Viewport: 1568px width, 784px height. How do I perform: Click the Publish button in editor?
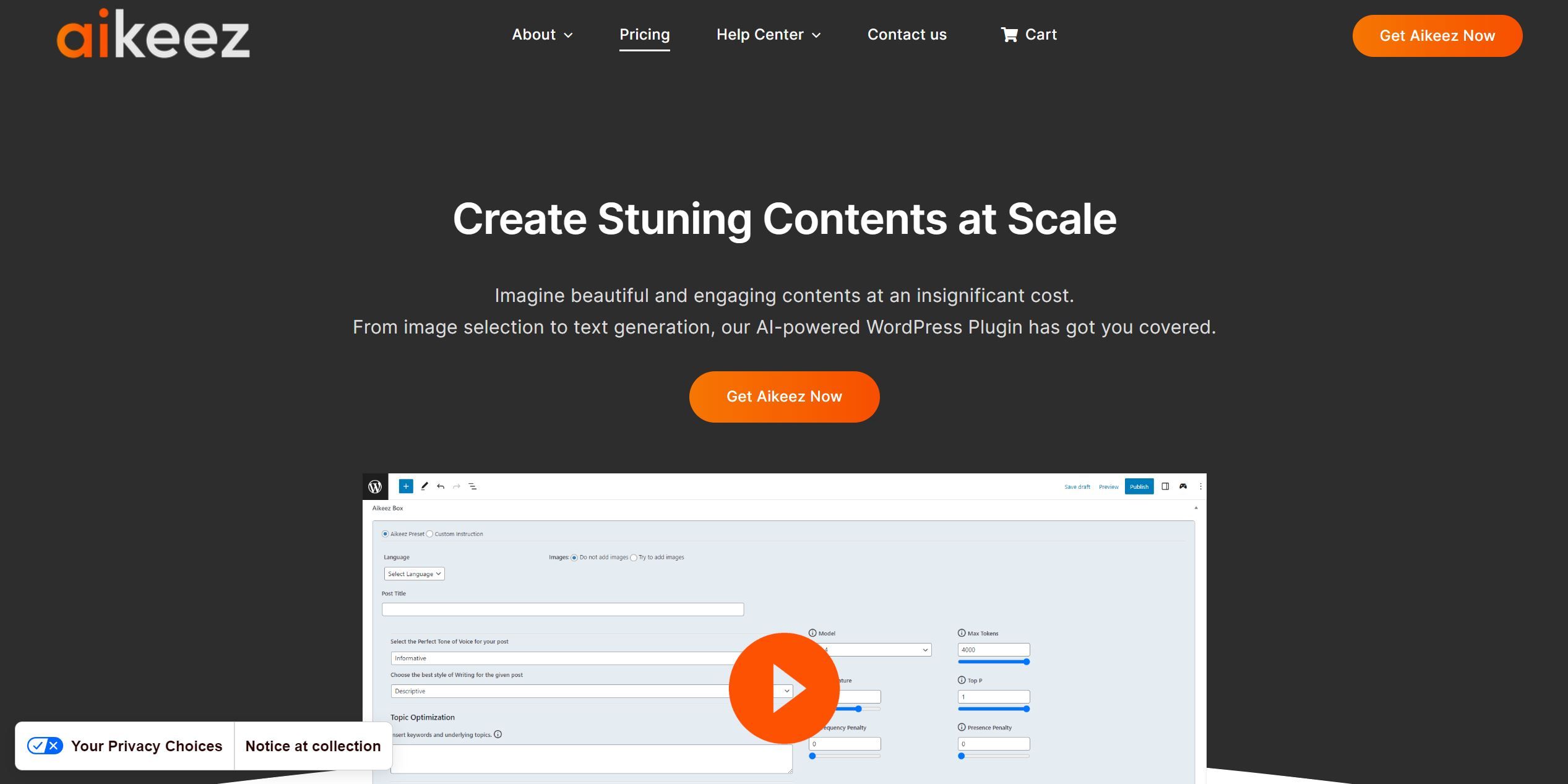1139,487
